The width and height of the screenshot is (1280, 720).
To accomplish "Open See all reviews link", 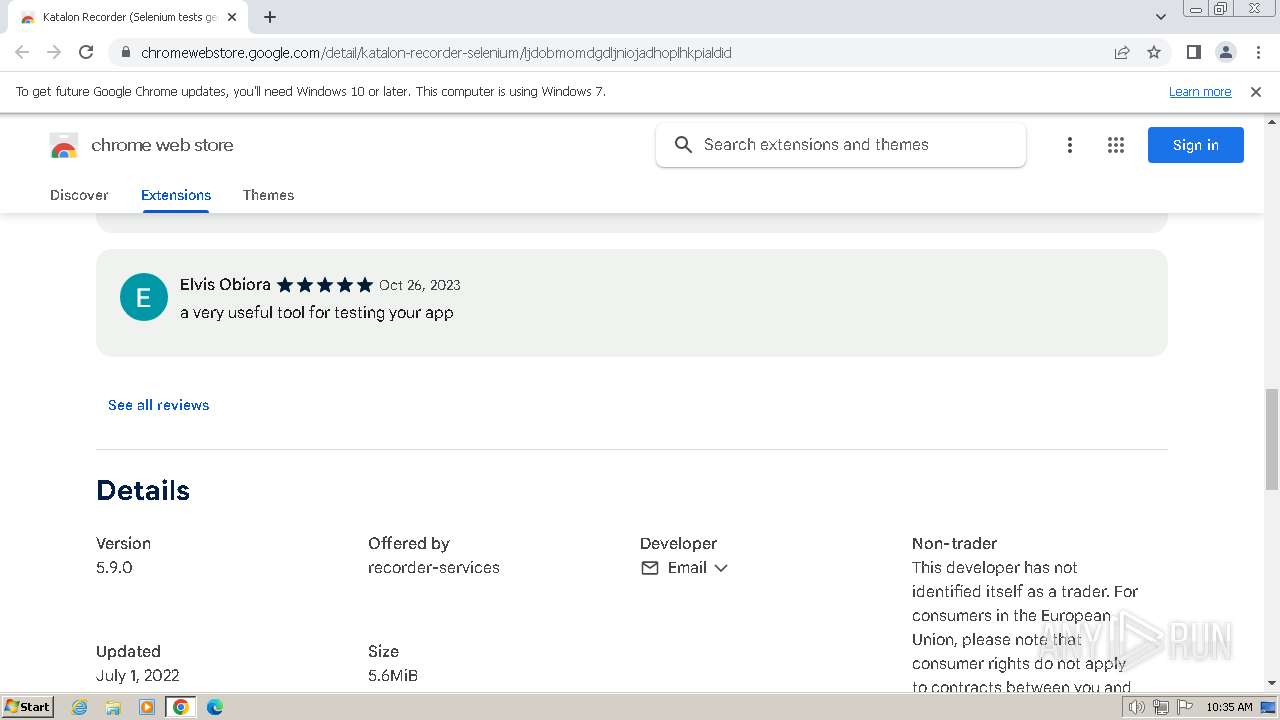I will pyautogui.click(x=159, y=405).
